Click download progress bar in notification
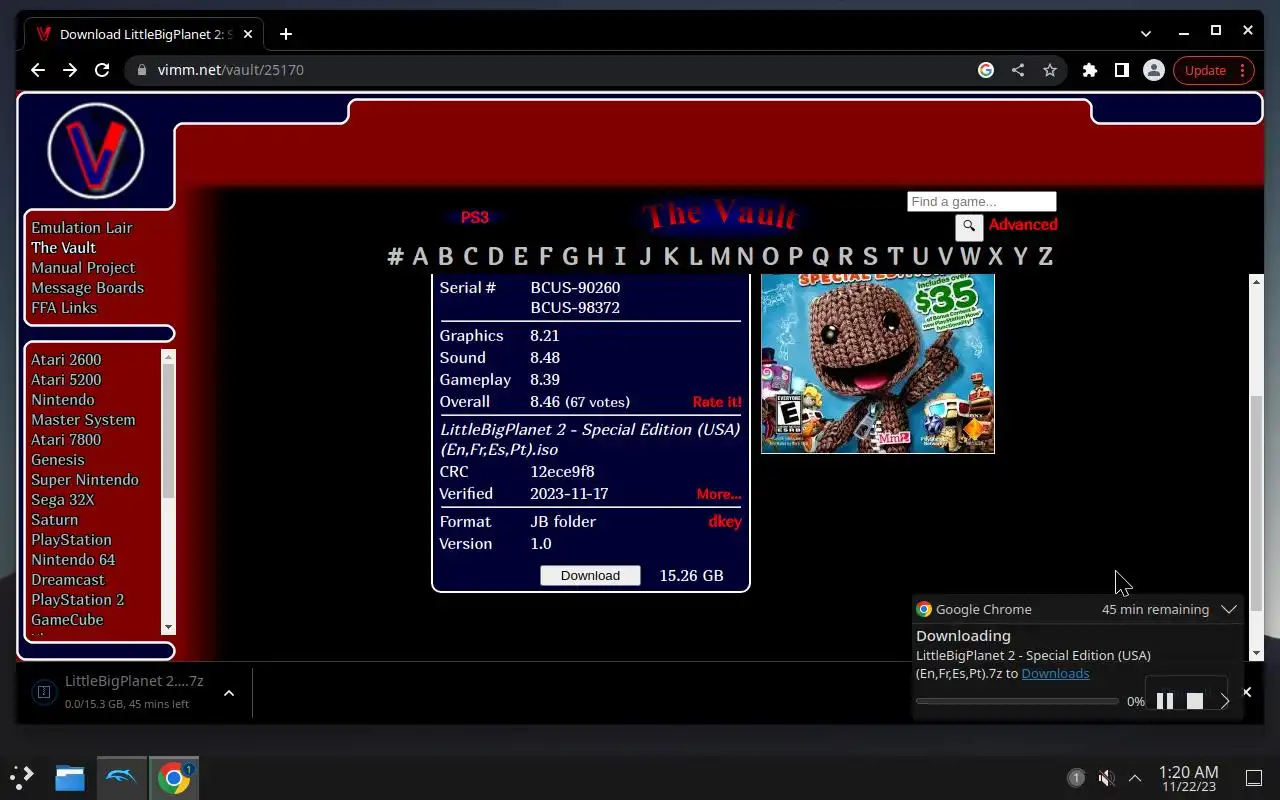Screen dimensions: 1280x800 1017,702
